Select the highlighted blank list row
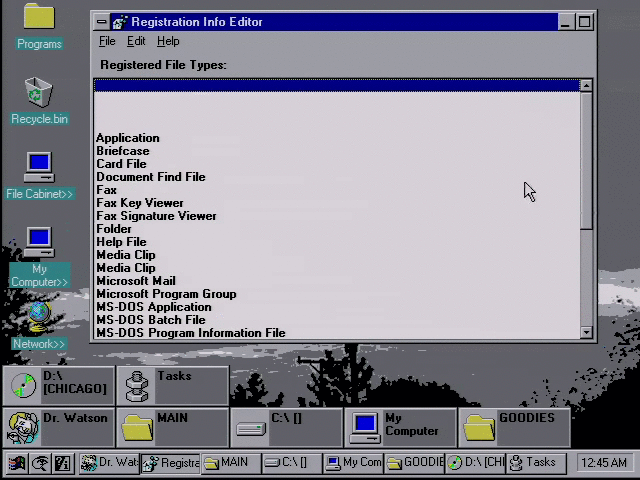The image size is (640, 480). [x=337, y=86]
